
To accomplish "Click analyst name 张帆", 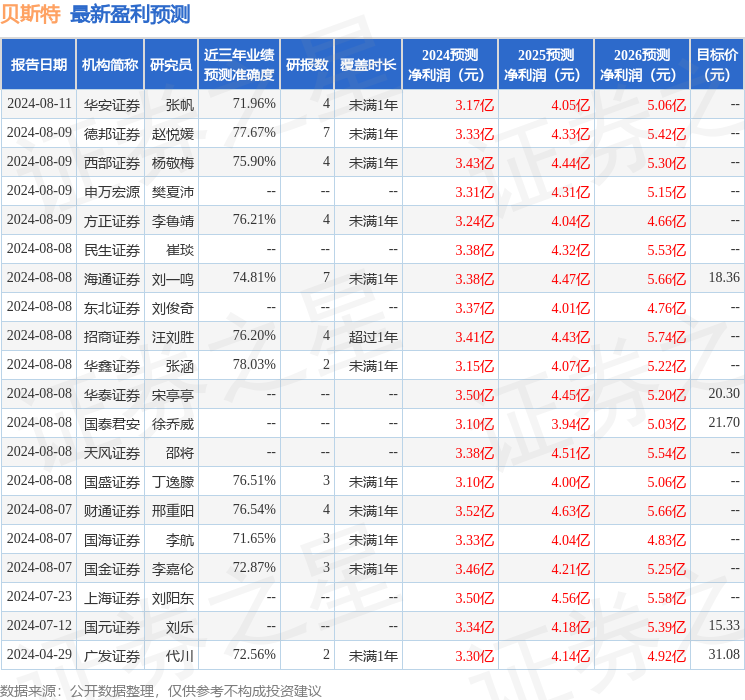I will [x=180, y=105].
